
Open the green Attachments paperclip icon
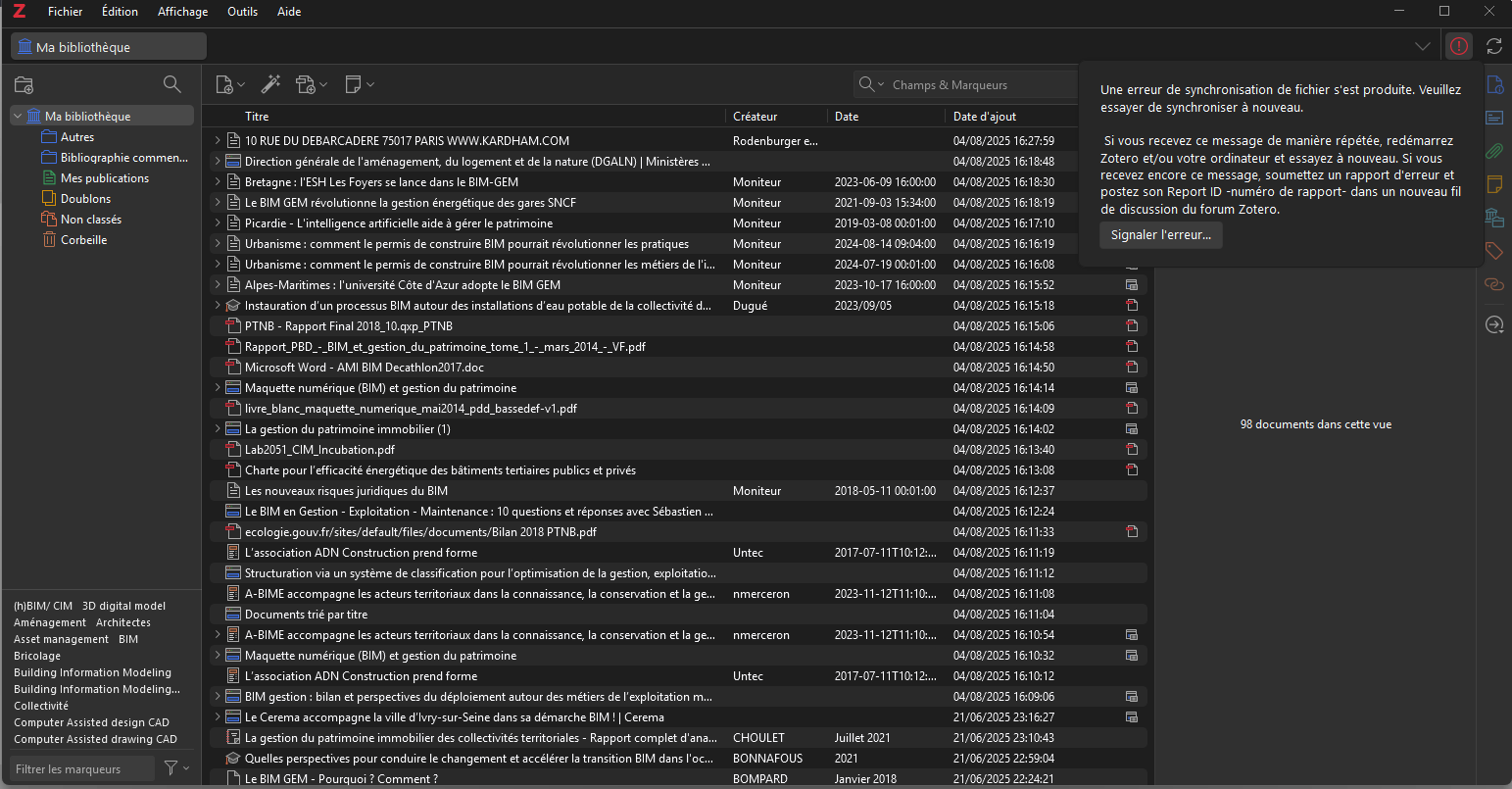point(1494,151)
